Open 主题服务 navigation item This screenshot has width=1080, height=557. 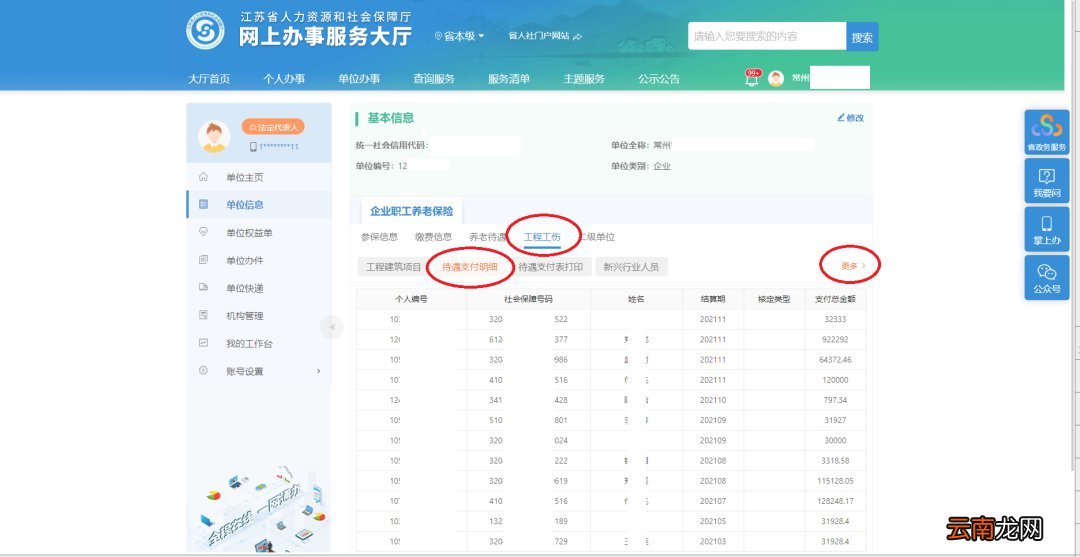tap(584, 79)
